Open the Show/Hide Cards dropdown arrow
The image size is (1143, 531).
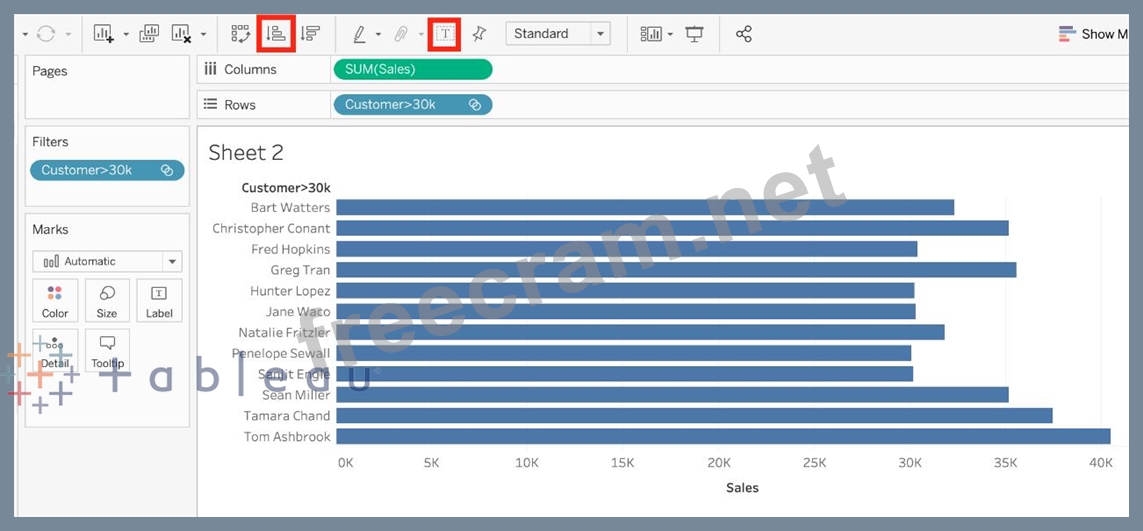point(670,34)
